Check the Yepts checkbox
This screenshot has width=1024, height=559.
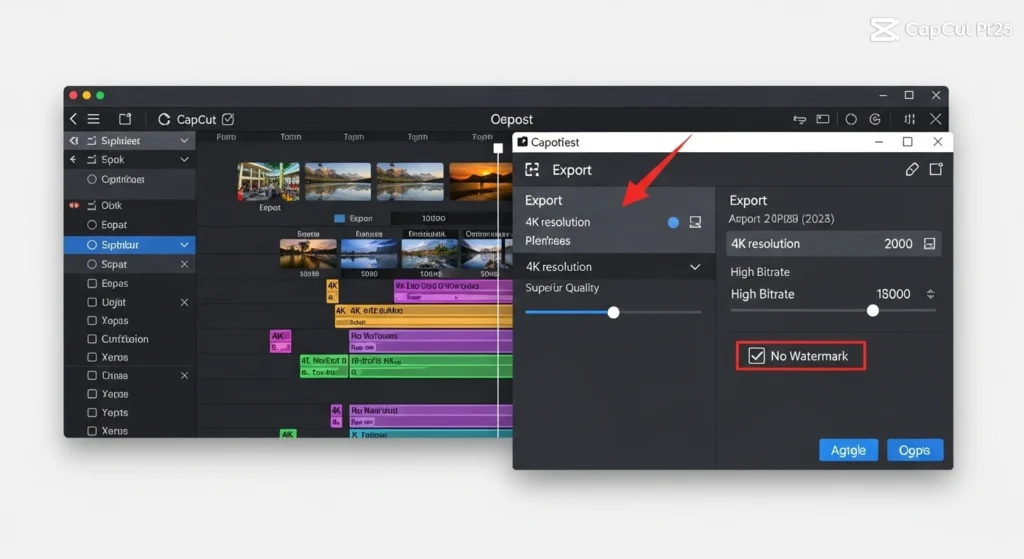coord(92,412)
